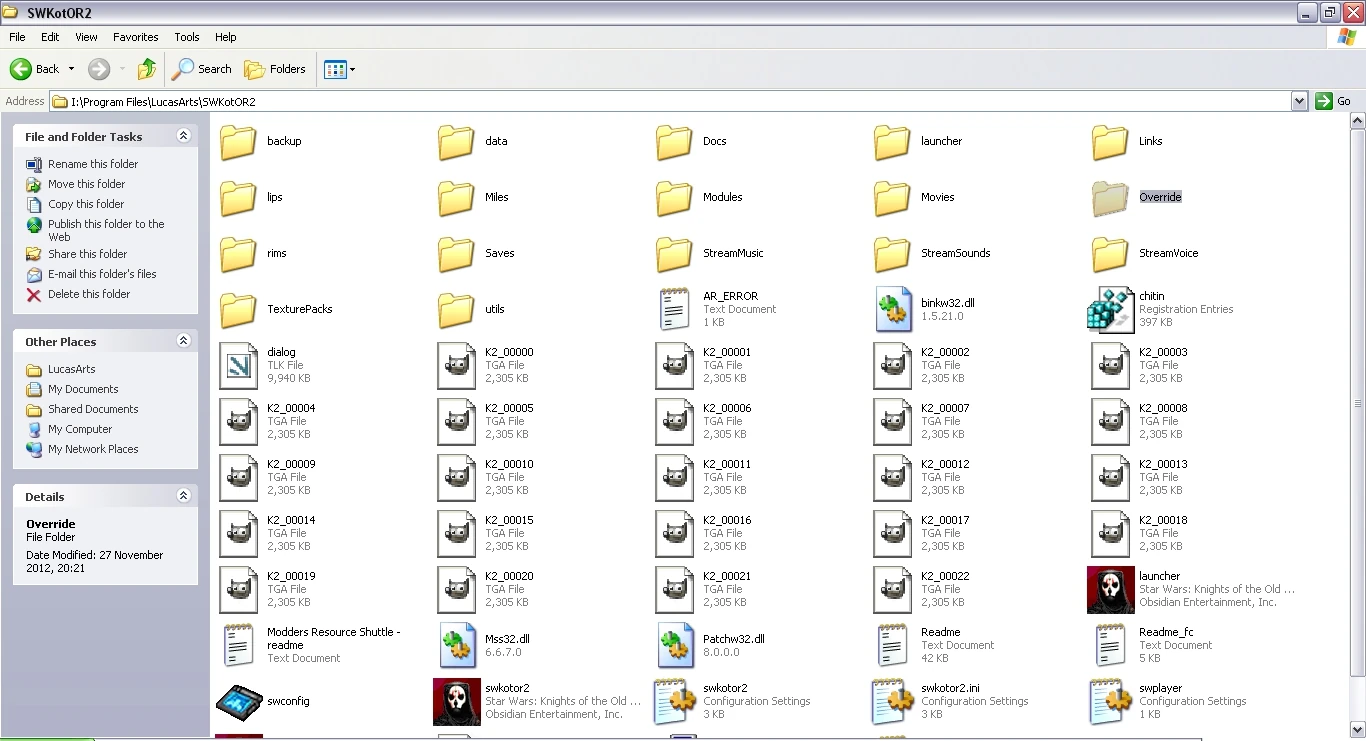Expand the Address bar dropdown list

click(1299, 101)
